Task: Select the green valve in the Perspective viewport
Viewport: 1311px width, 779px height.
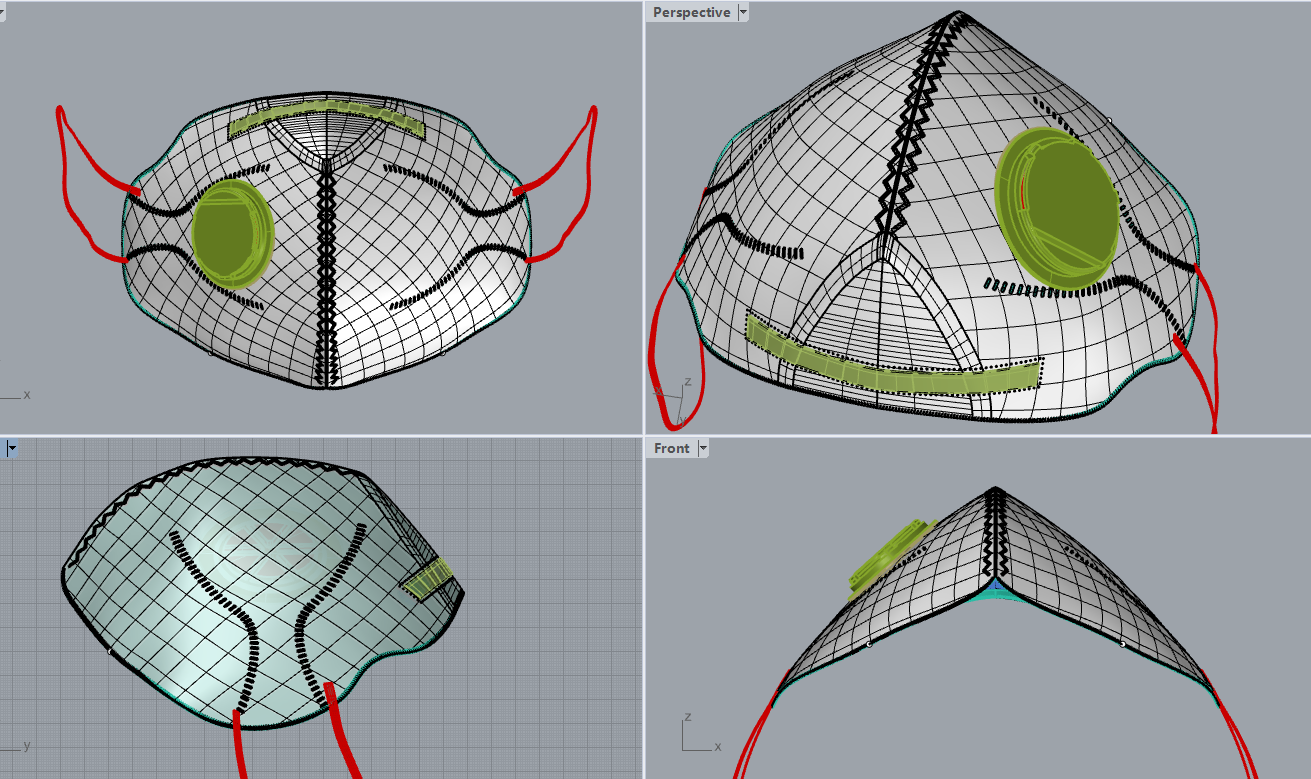Action: pyautogui.click(x=1057, y=209)
